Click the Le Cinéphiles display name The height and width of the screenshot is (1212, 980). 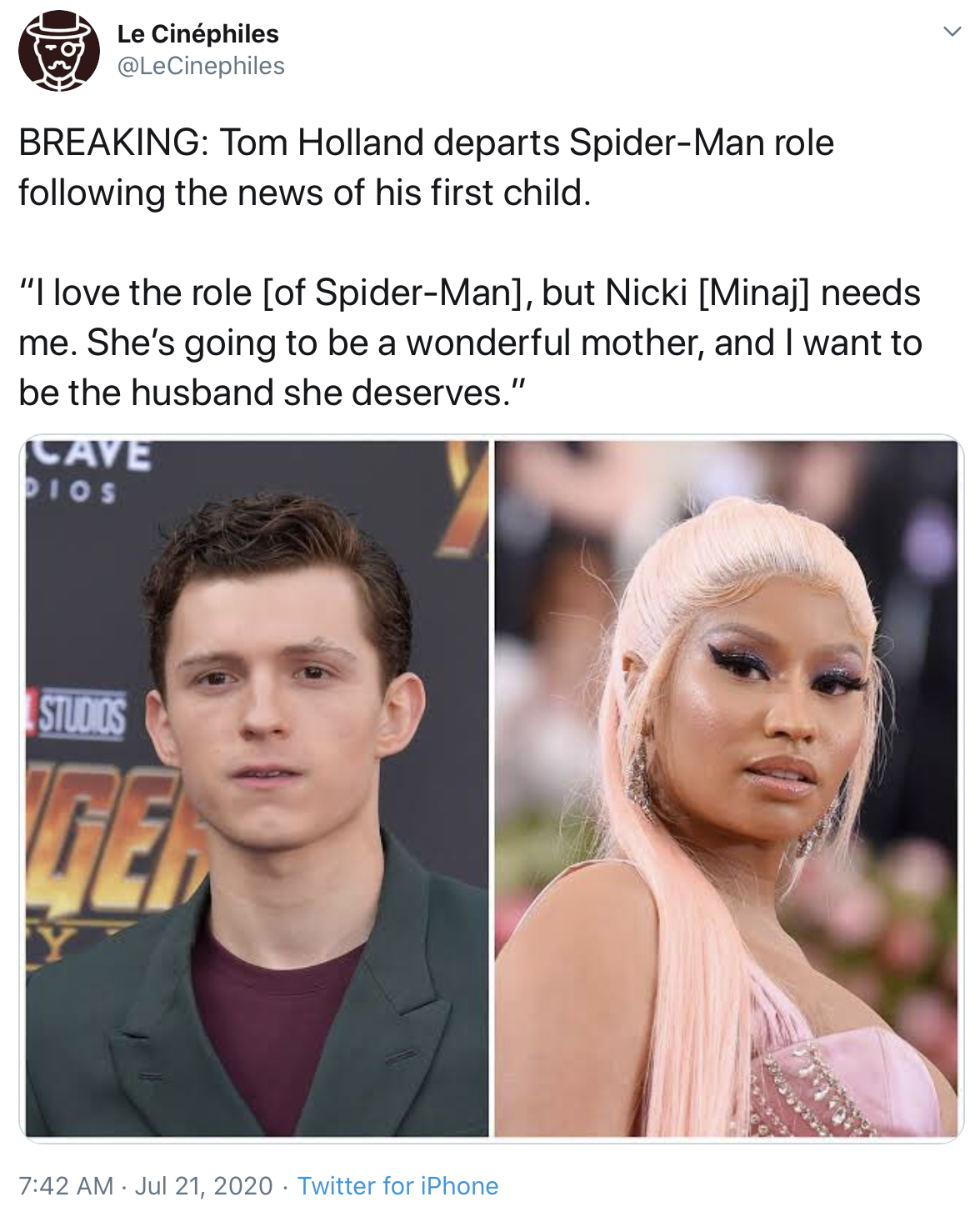coord(197,34)
